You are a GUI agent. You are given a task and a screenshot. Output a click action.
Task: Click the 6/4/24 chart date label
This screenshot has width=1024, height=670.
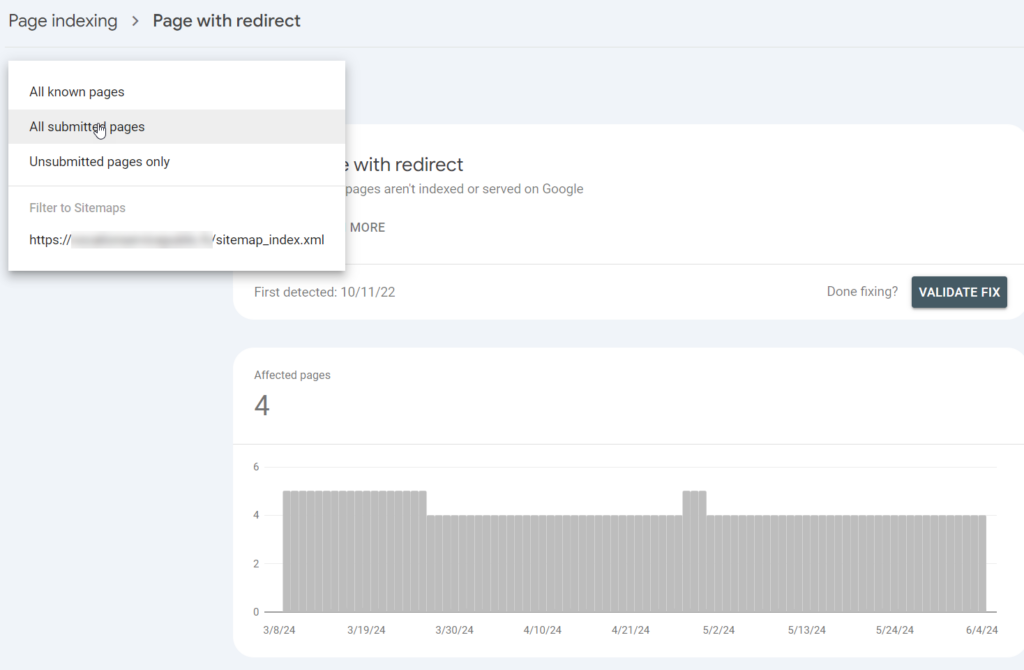(982, 630)
